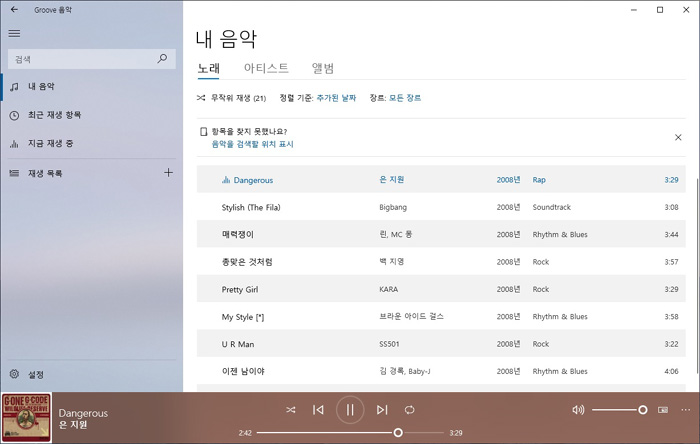Select the 총맞은 것처럼 song
This screenshot has width=700, height=444.
coord(247,262)
